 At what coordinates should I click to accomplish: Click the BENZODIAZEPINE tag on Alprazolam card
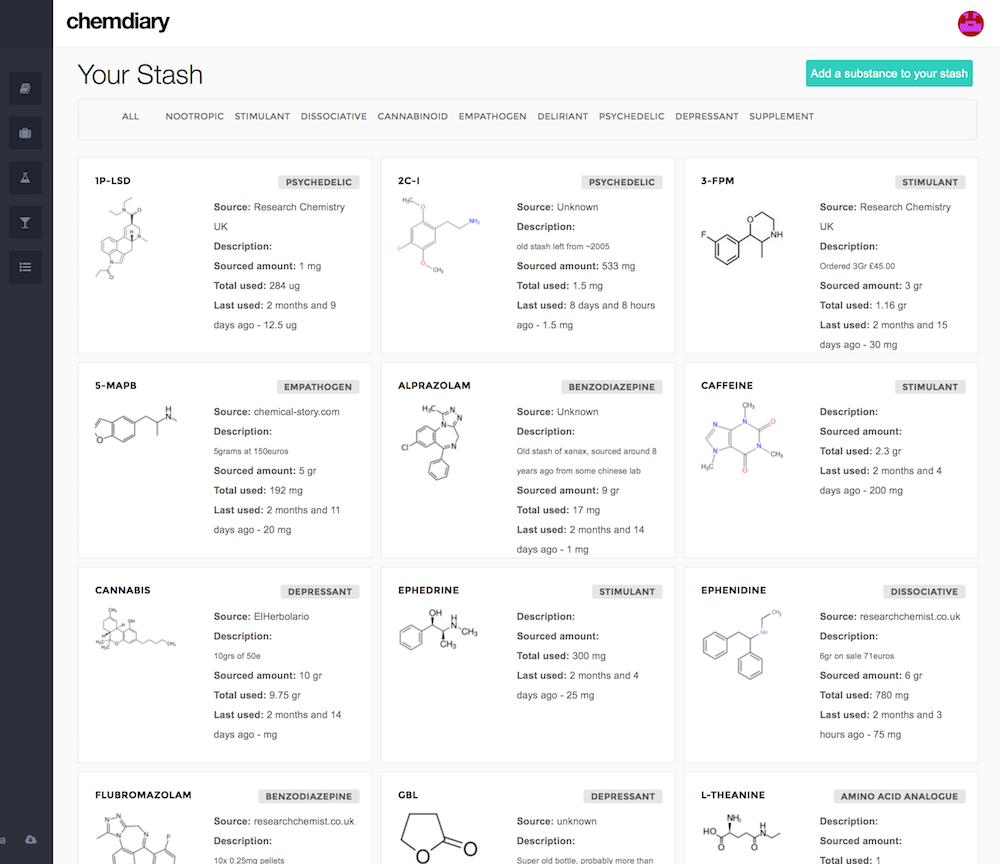coord(612,387)
